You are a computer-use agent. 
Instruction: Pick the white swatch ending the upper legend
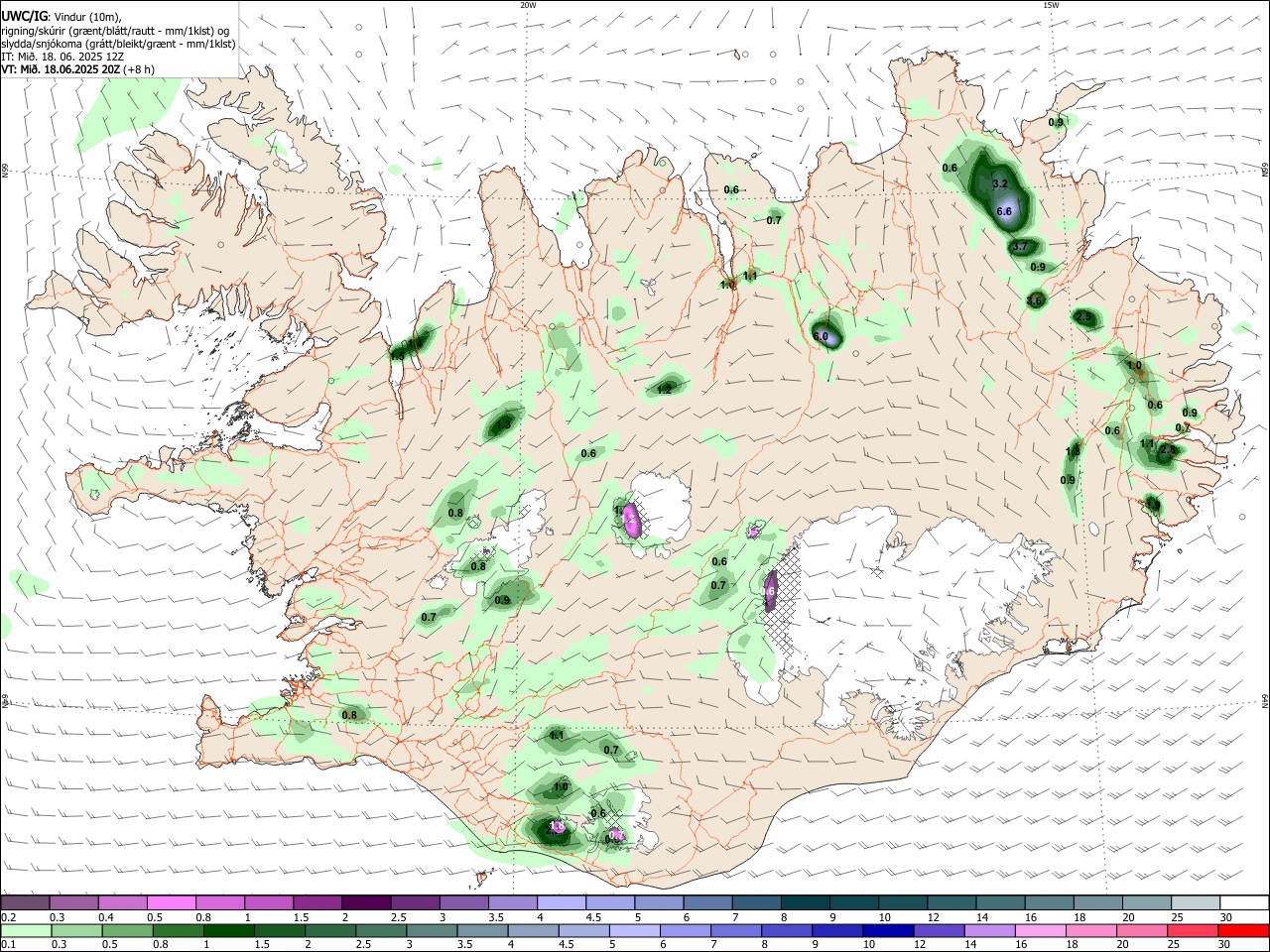click(x=1244, y=902)
